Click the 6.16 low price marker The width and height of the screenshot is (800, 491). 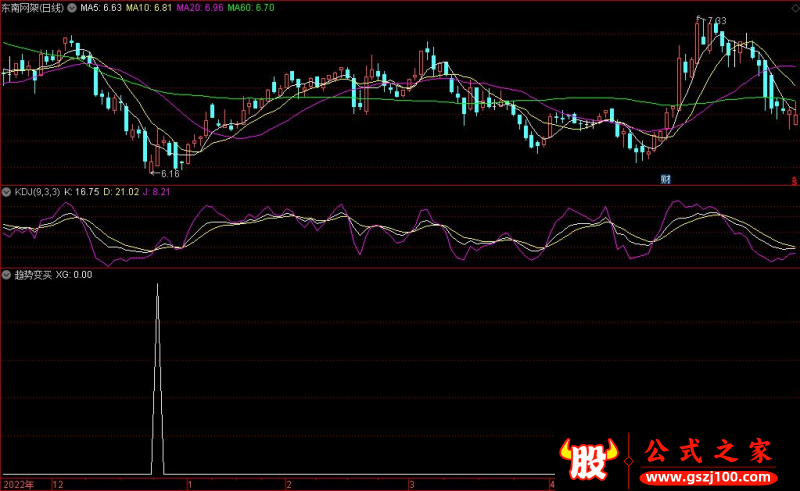tap(166, 174)
